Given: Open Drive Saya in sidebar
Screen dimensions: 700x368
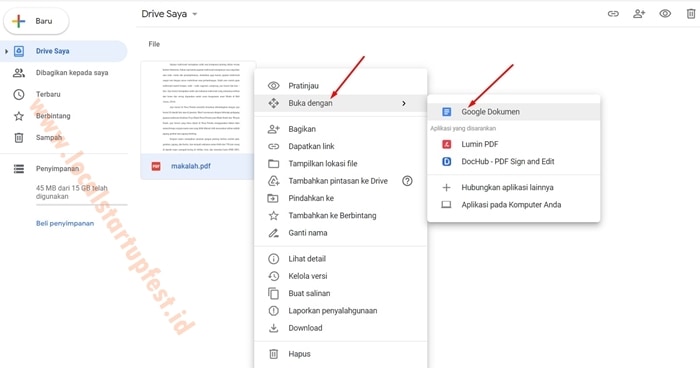Looking at the screenshot, I should (x=63, y=51).
